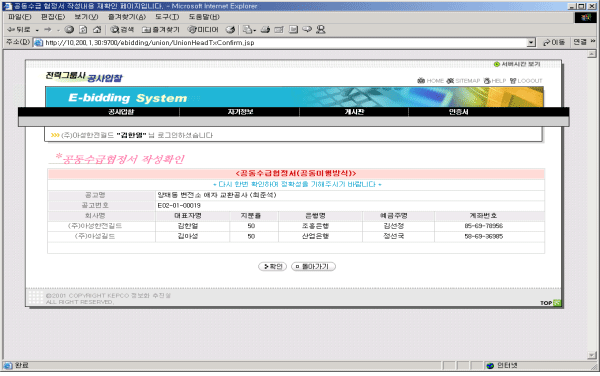
Task: Open the 도구(T) menu
Action: point(167,17)
